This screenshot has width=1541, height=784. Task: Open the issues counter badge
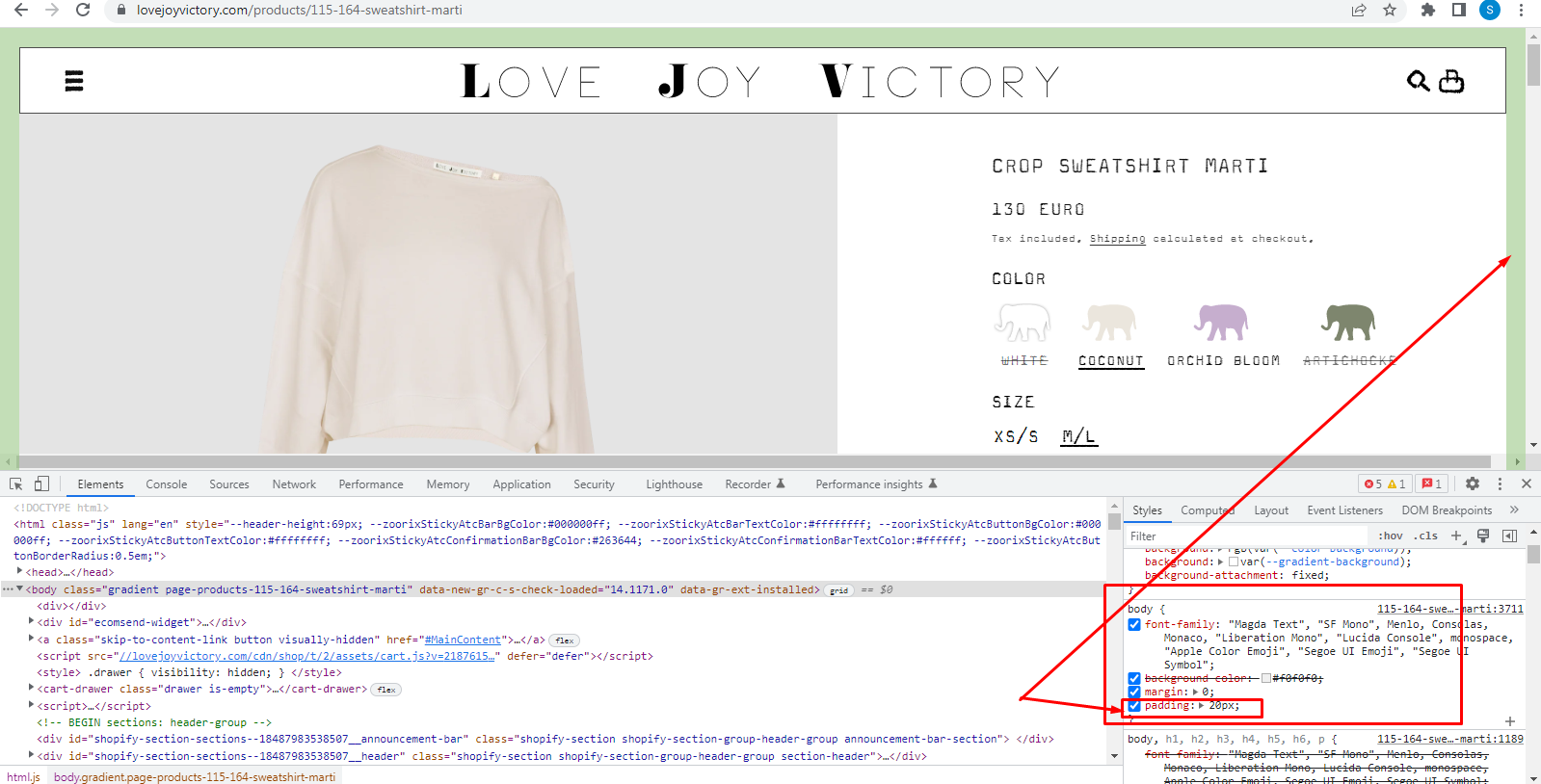[1432, 483]
